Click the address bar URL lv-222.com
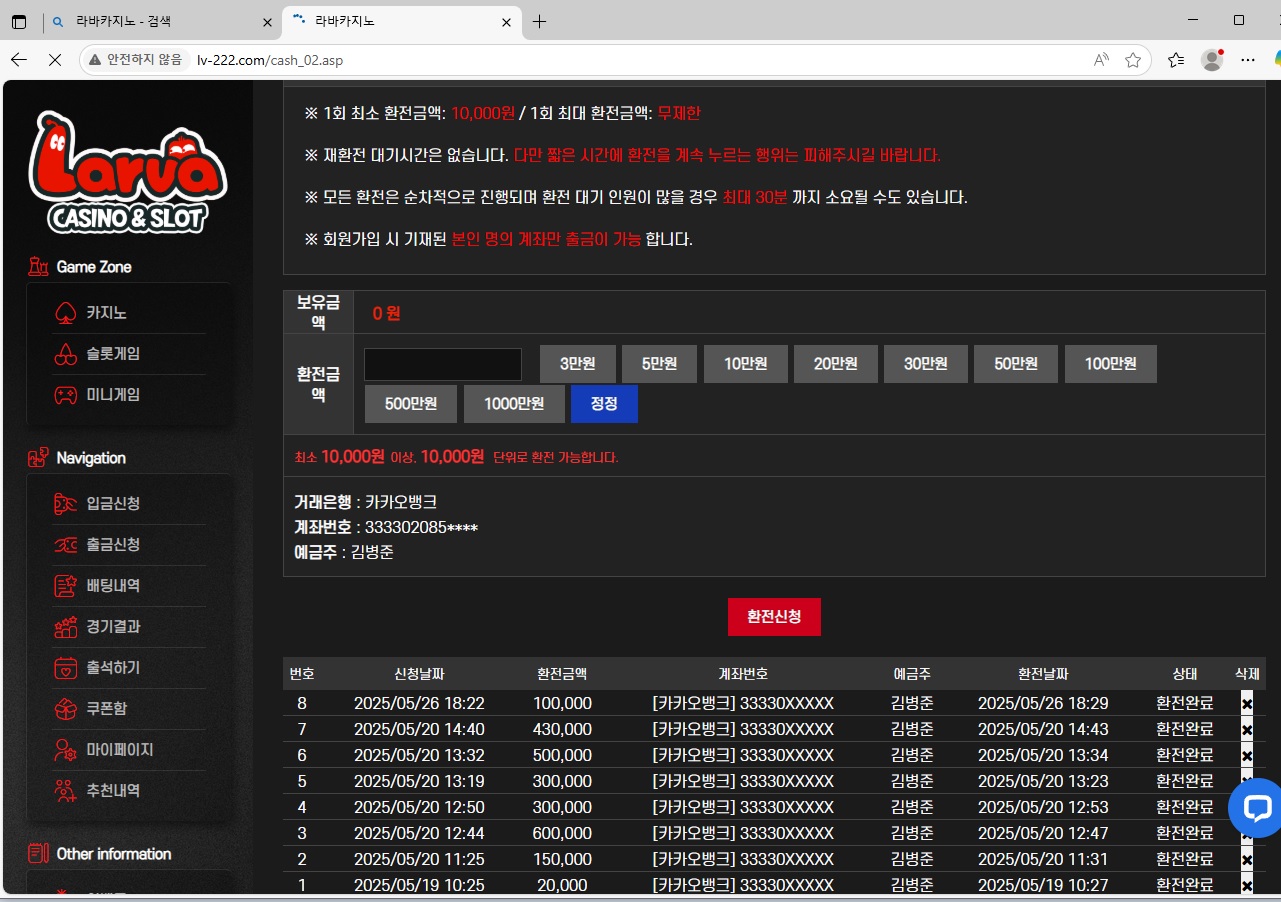Viewport: 1281px width, 902px height. (x=270, y=60)
